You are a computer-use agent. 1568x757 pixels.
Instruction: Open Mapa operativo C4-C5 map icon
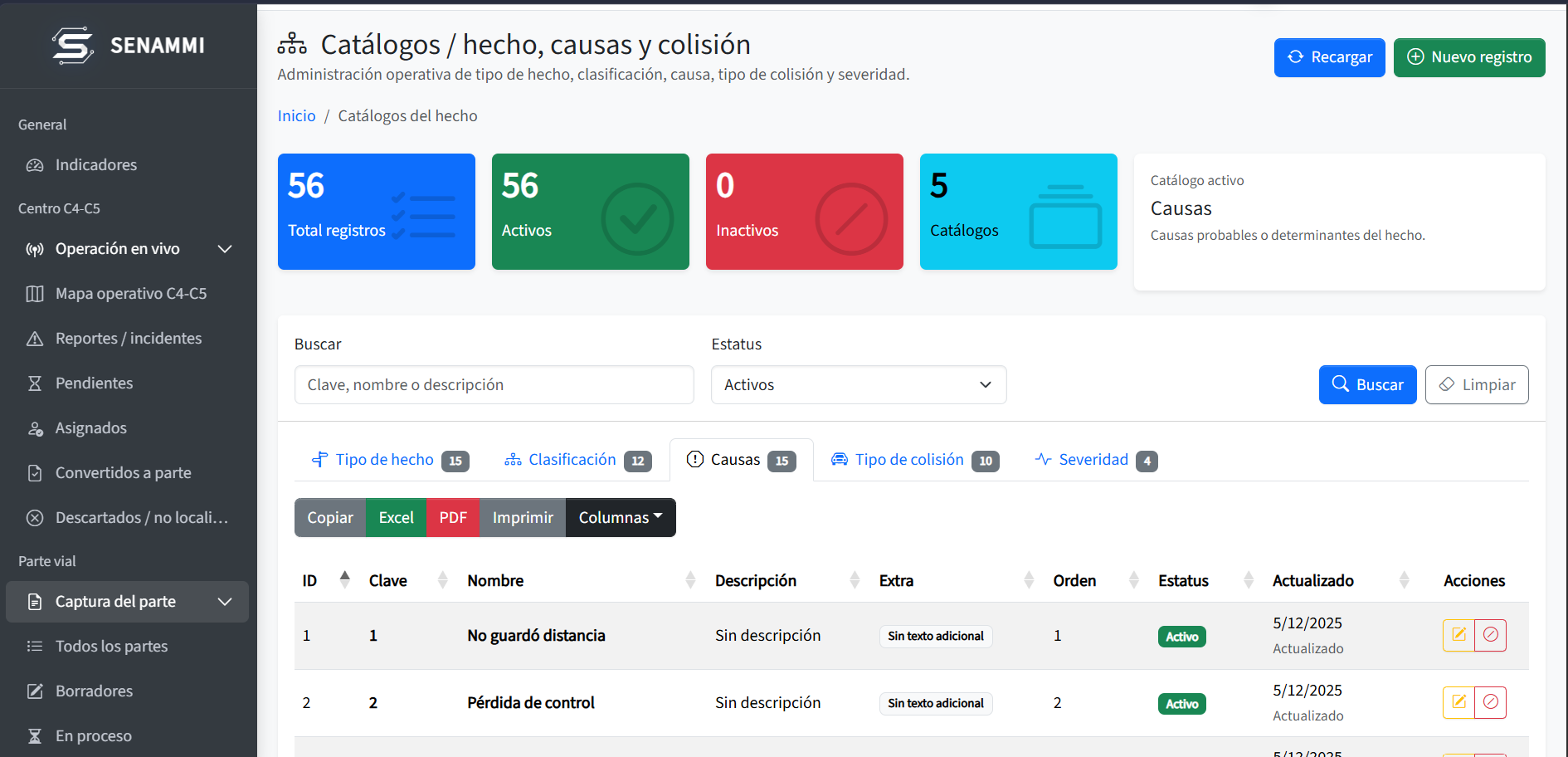(x=35, y=294)
